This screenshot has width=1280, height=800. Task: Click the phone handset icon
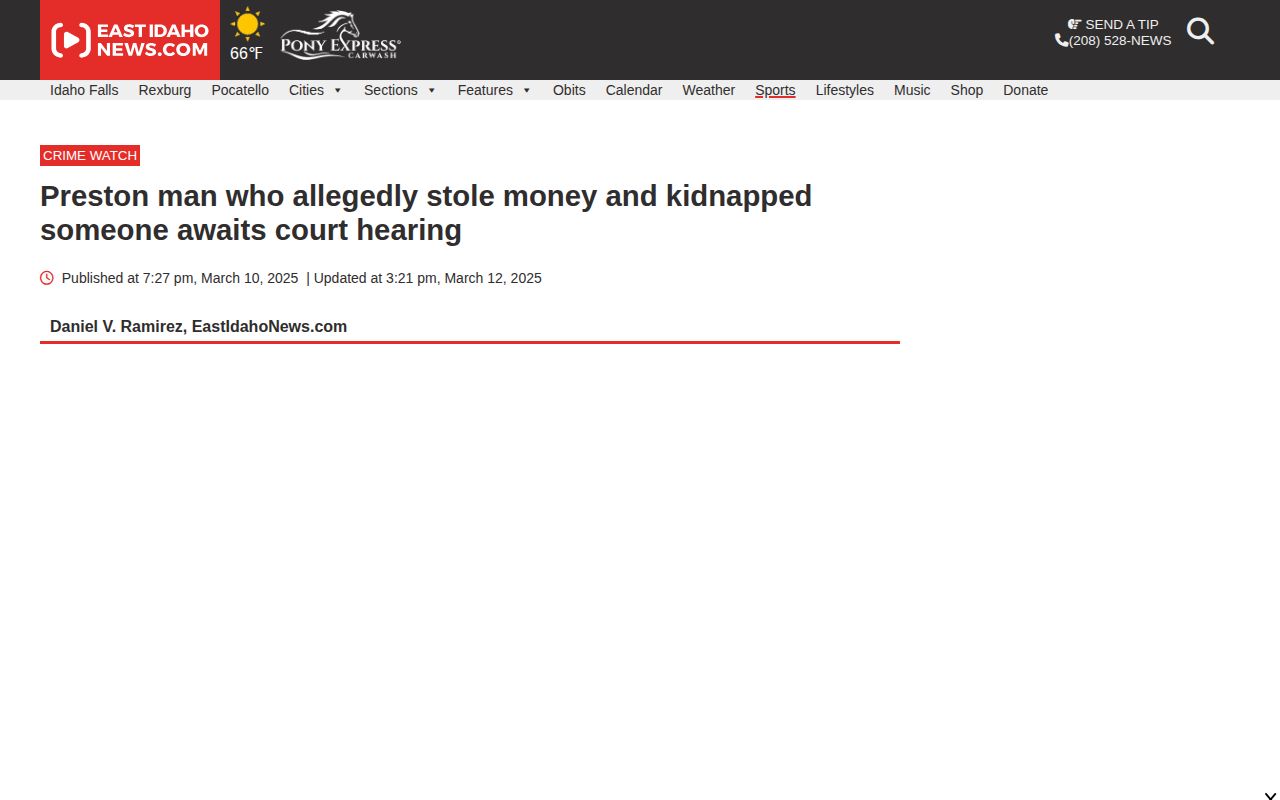(x=1061, y=40)
